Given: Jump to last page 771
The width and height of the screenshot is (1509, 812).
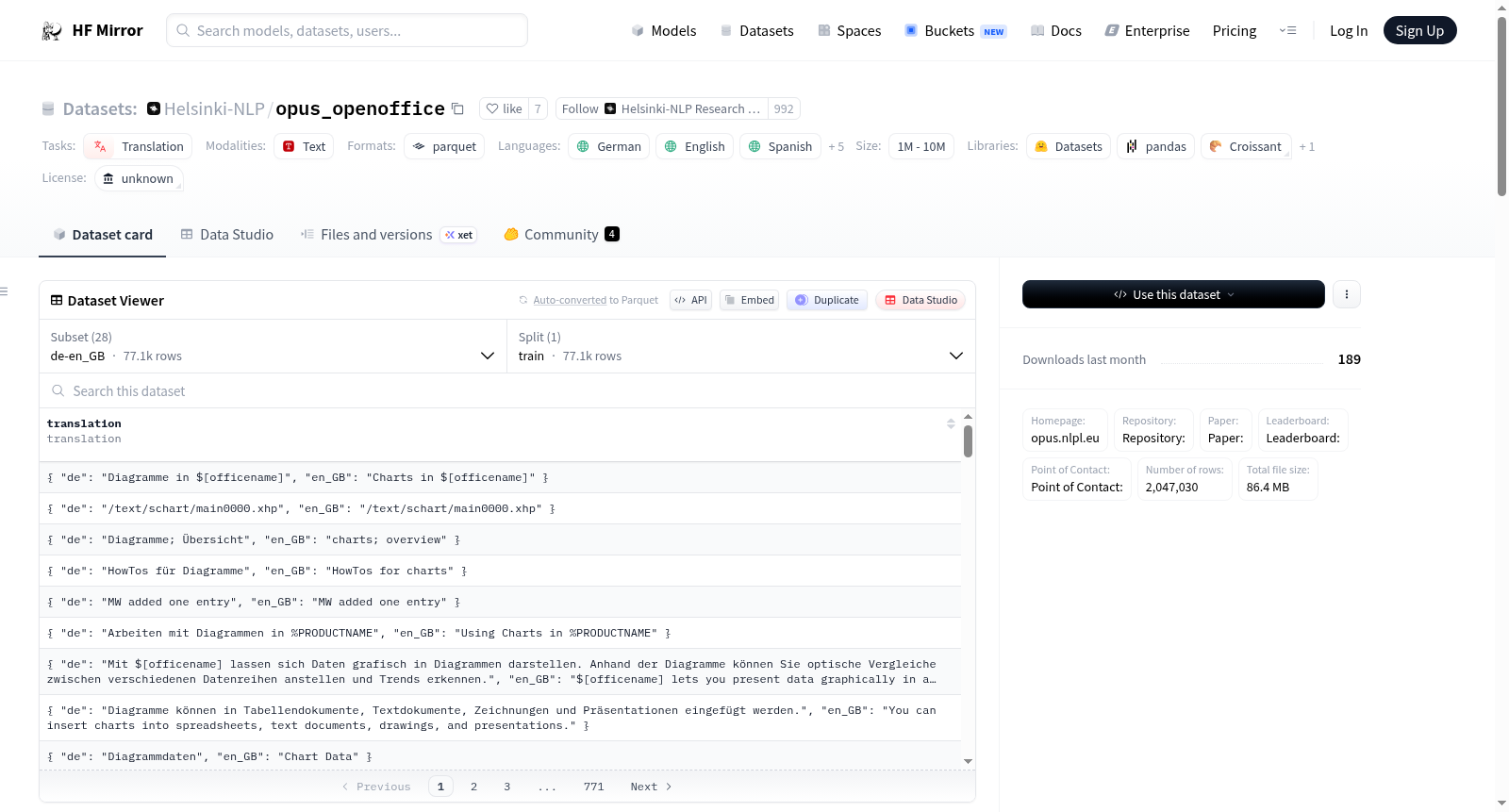Looking at the screenshot, I should click(x=593, y=787).
